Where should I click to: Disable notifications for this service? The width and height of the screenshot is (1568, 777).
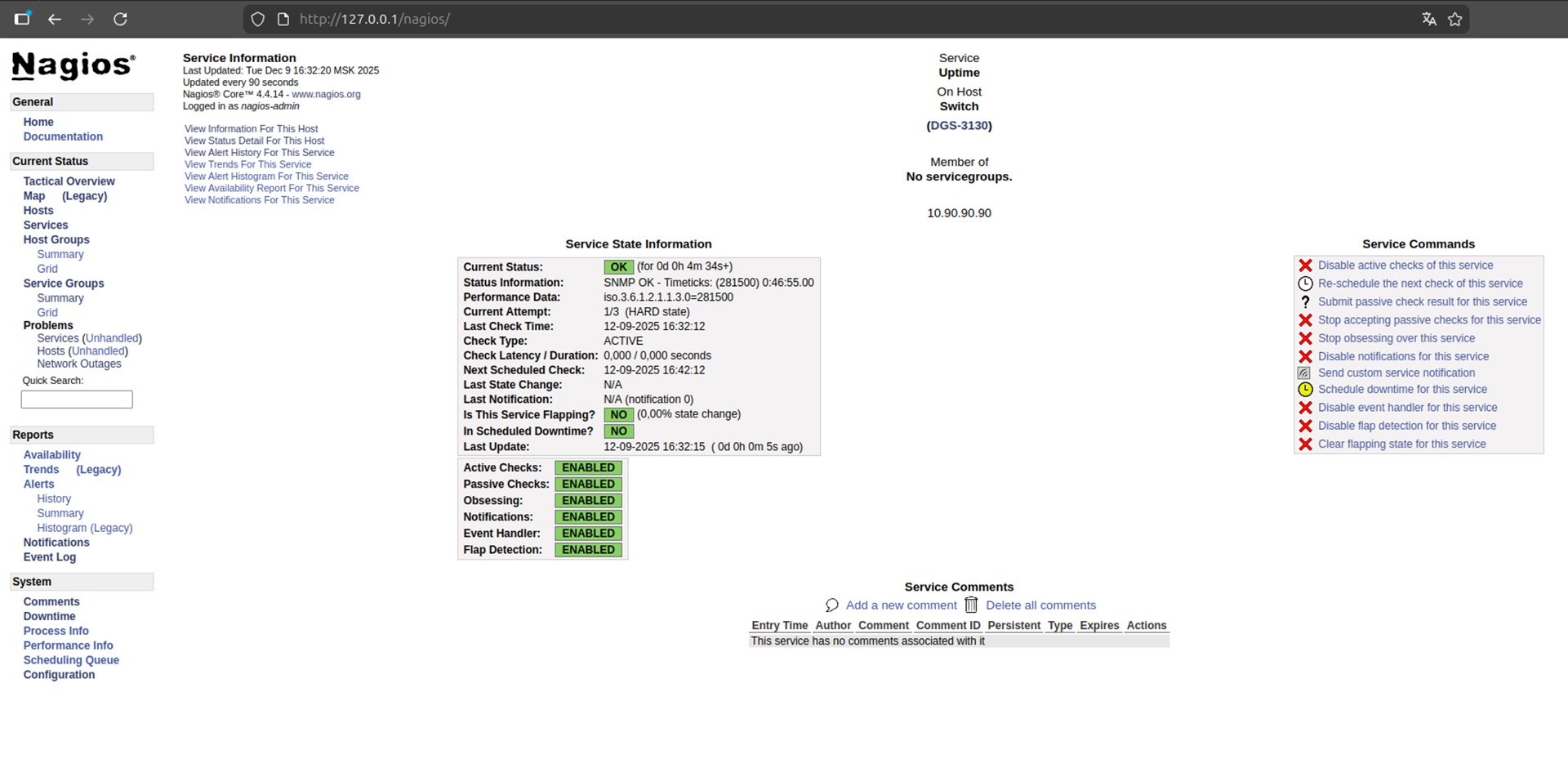click(1402, 356)
